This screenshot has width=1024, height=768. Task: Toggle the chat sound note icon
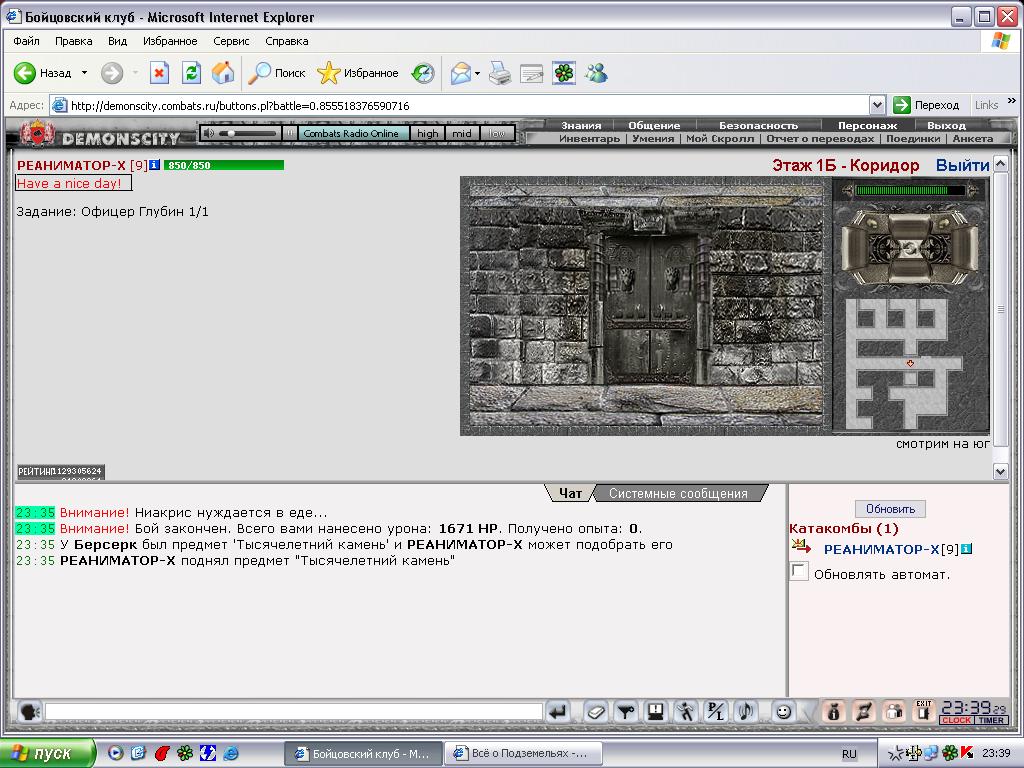point(746,711)
